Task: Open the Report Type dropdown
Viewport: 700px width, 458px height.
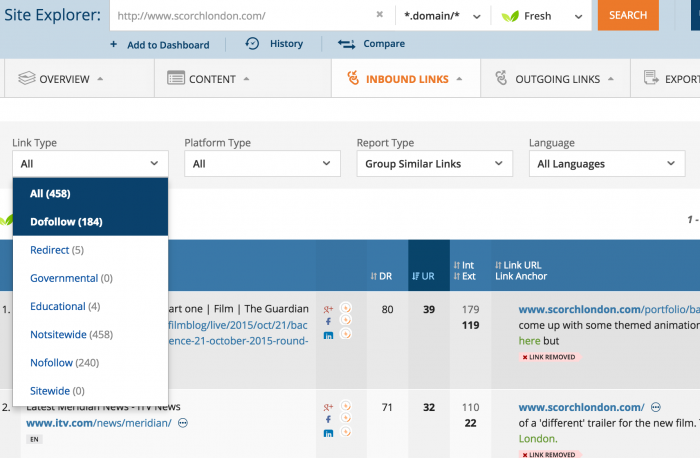Action: (x=434, y=164)
